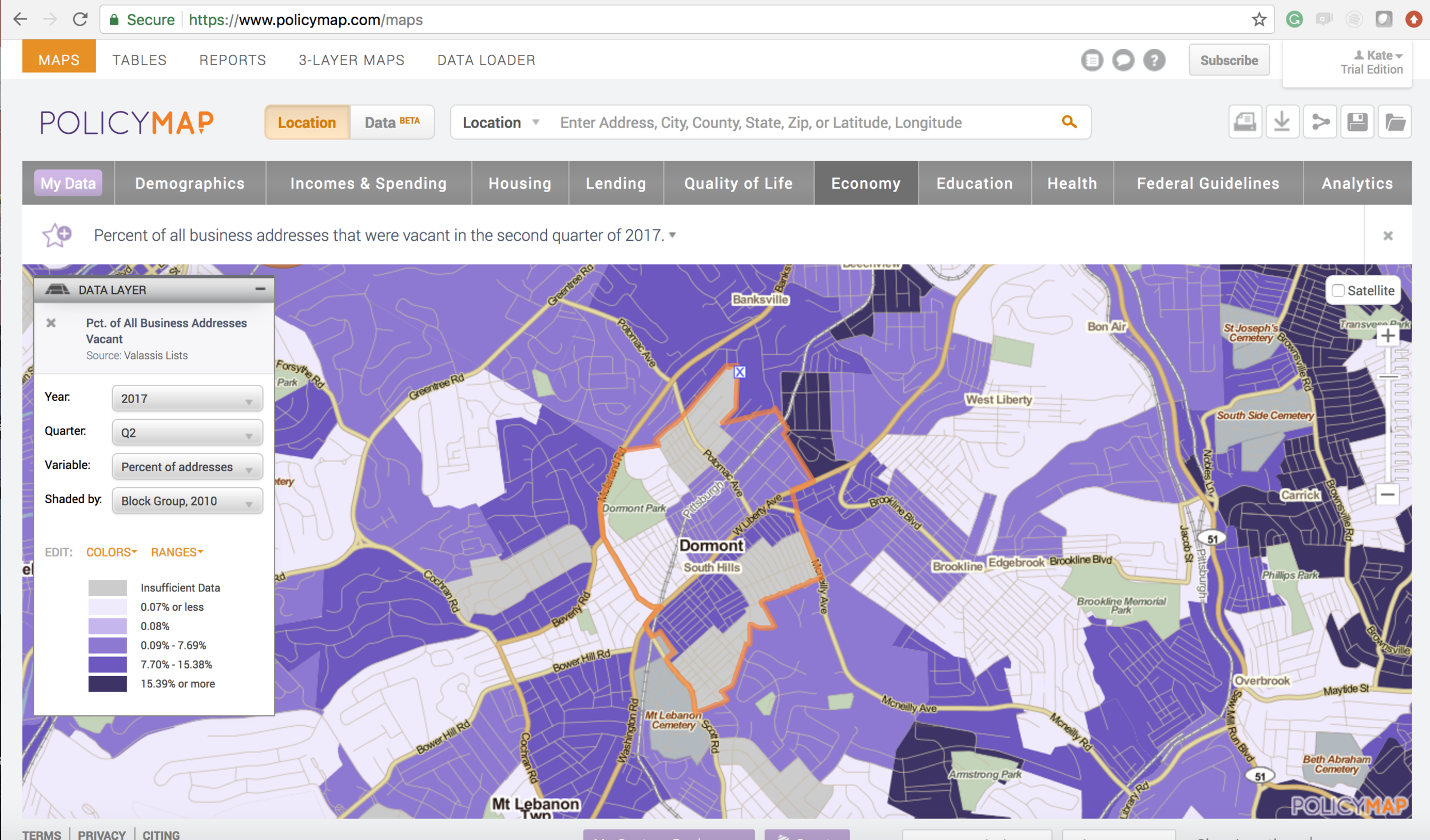Zoom in on the map

click(x=1387, y=336)
